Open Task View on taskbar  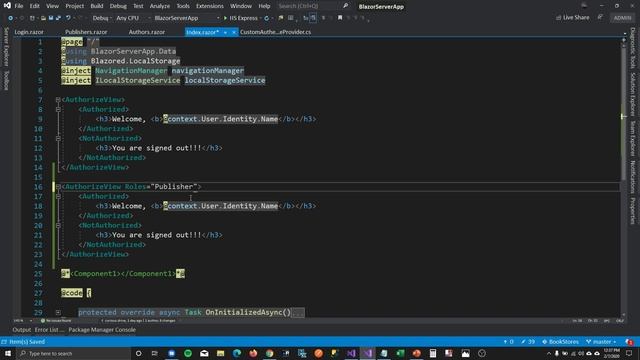pyautogui.click(x=155, y=353)
